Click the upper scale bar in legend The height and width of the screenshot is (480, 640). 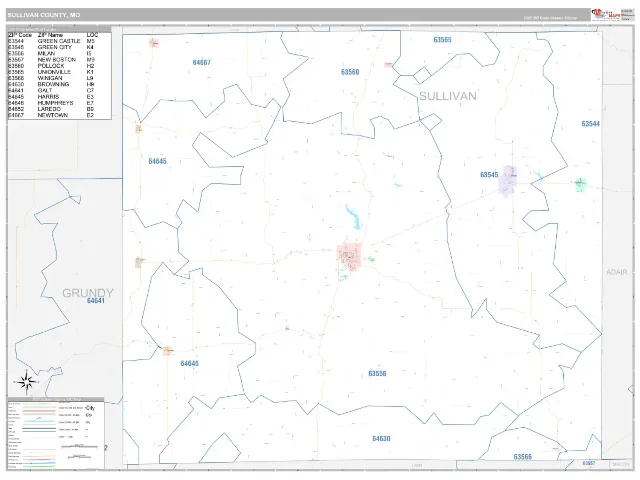[x=79, y=447]
